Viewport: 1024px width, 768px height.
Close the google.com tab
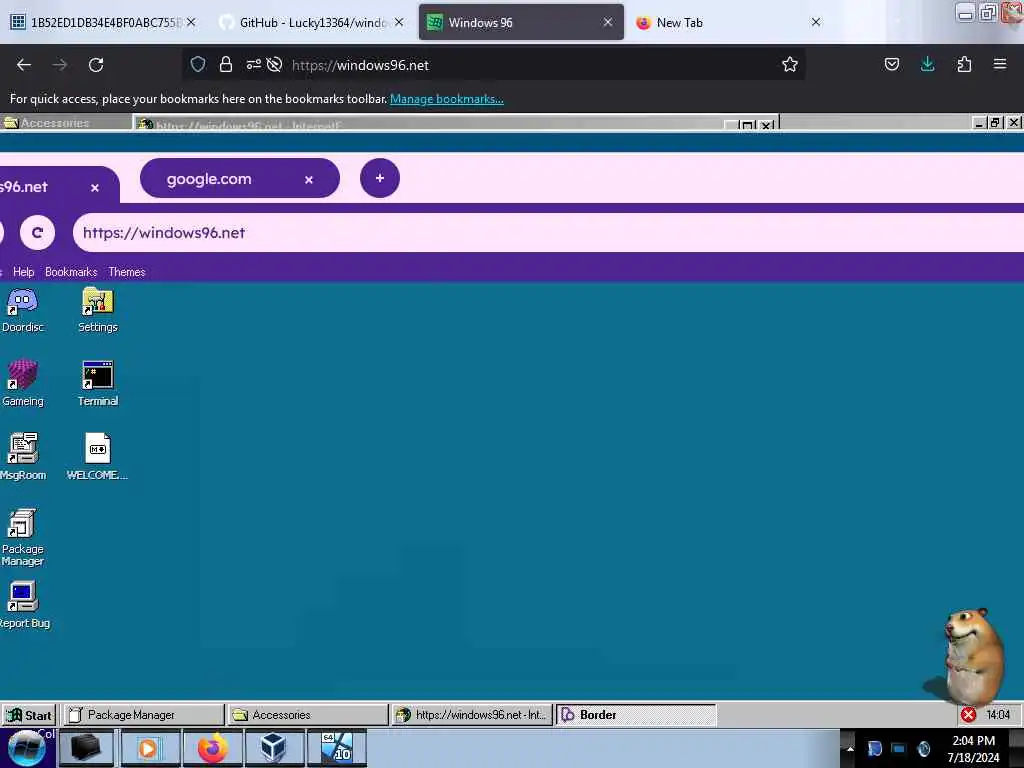tap(309, 180)
